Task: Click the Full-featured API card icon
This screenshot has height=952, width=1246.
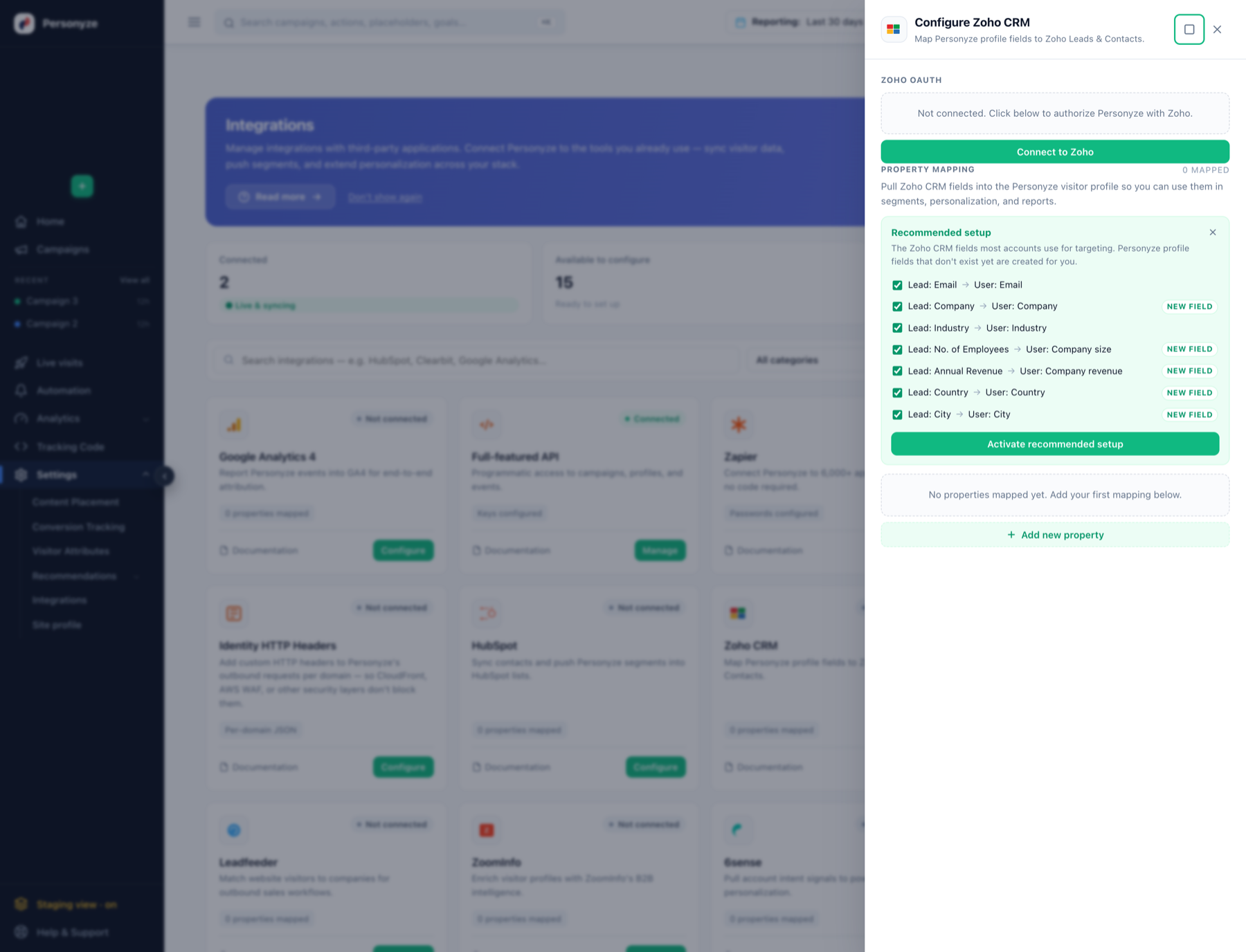Action: (487, 424)
